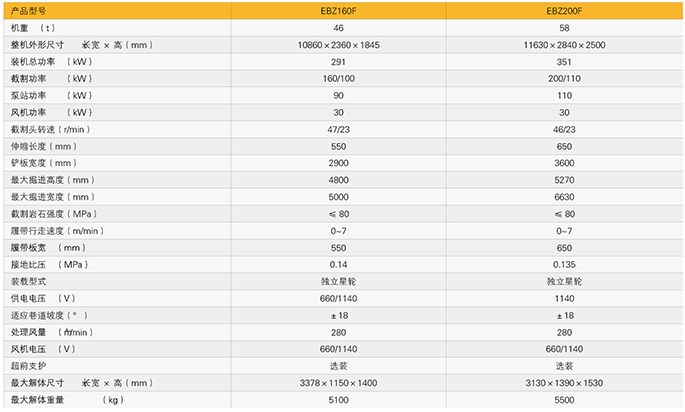685x412 pixels.
Task: Select the 10860×2360×1845 dimensions cell
Action: 339,46
